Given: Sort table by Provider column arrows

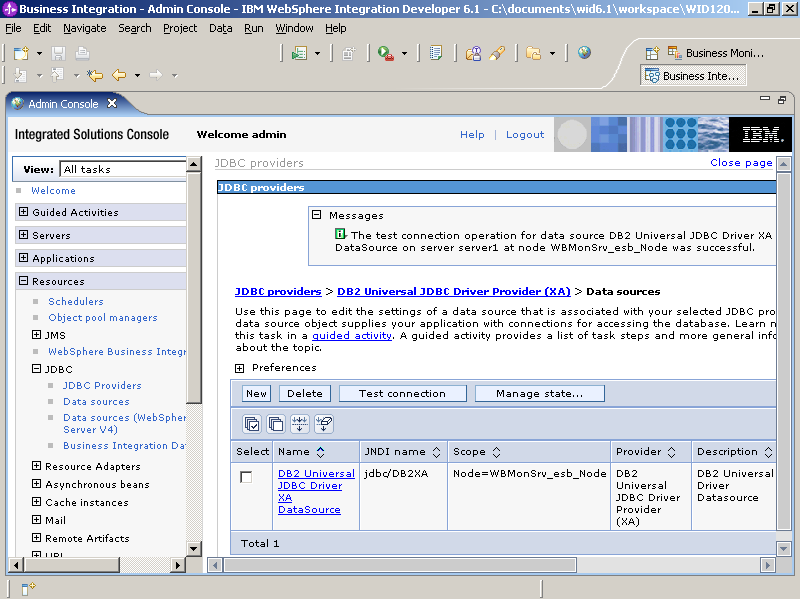Looking at the screenshot, I should (x=671, y=452).
